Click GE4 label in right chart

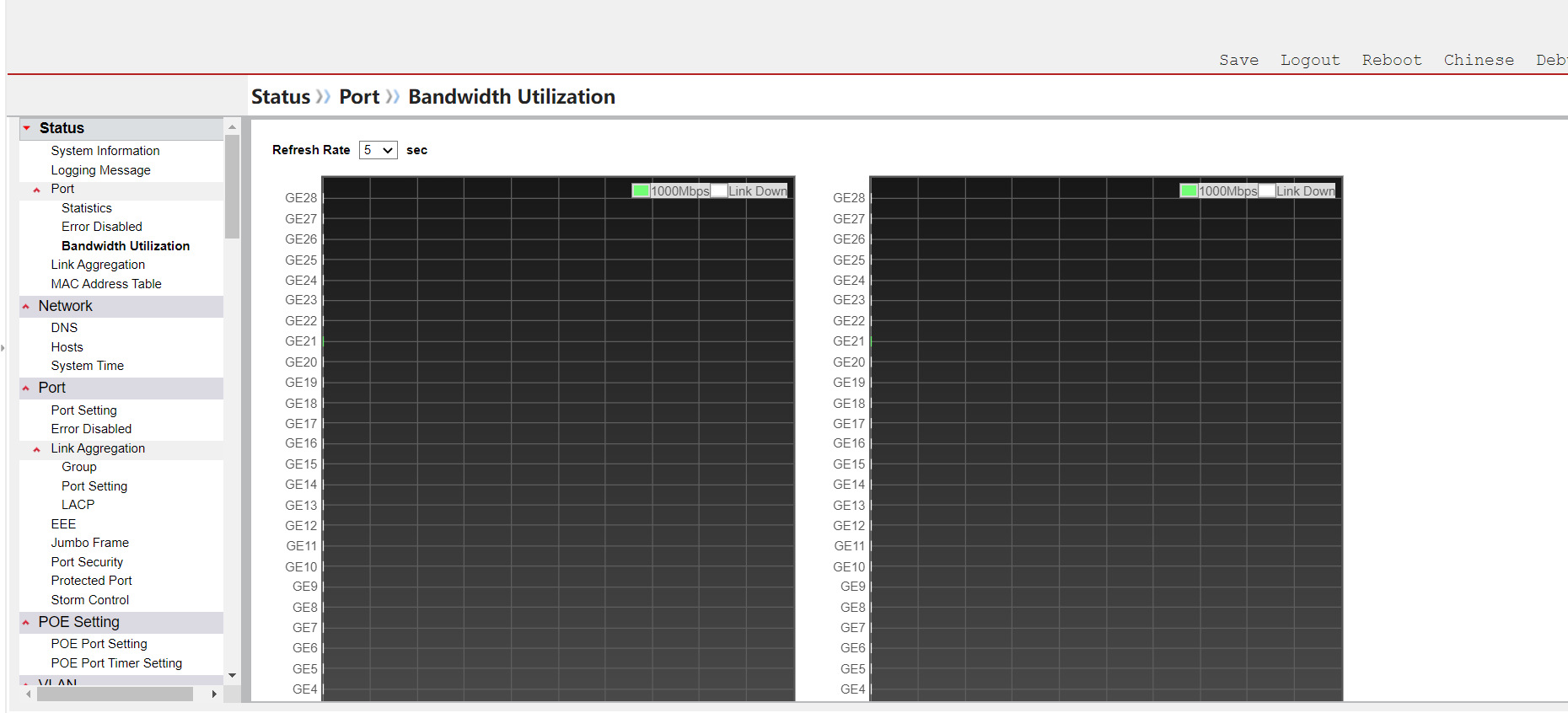tap(852, 689)
